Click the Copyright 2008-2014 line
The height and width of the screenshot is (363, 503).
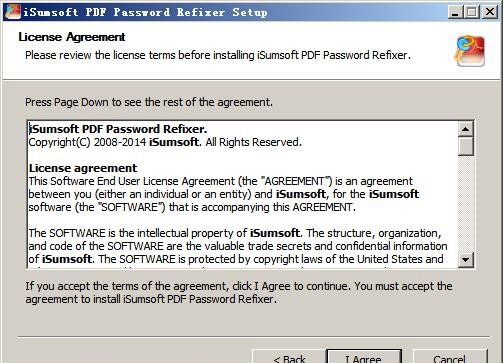point(165,142)
